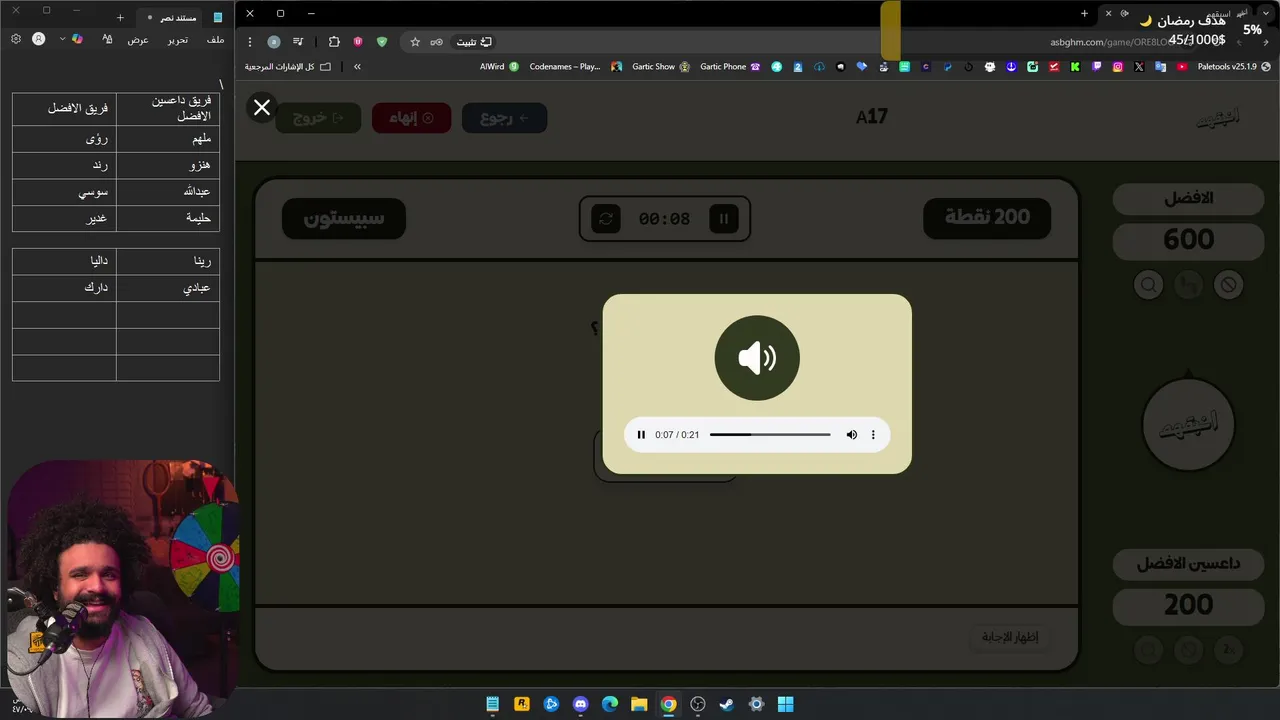The height and width of the screenshot is (720, 1280).
Task: Bookmark page with the star icon
Action: tap(415, 42)
